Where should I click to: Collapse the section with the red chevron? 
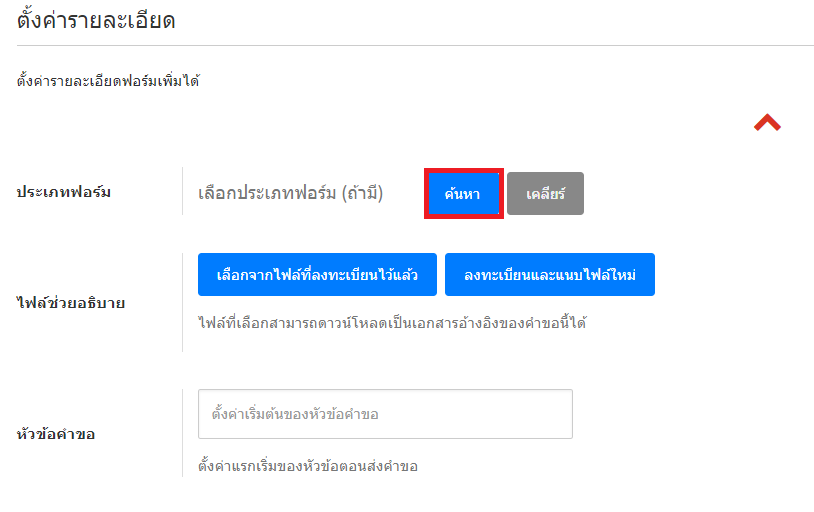[767, 123]
